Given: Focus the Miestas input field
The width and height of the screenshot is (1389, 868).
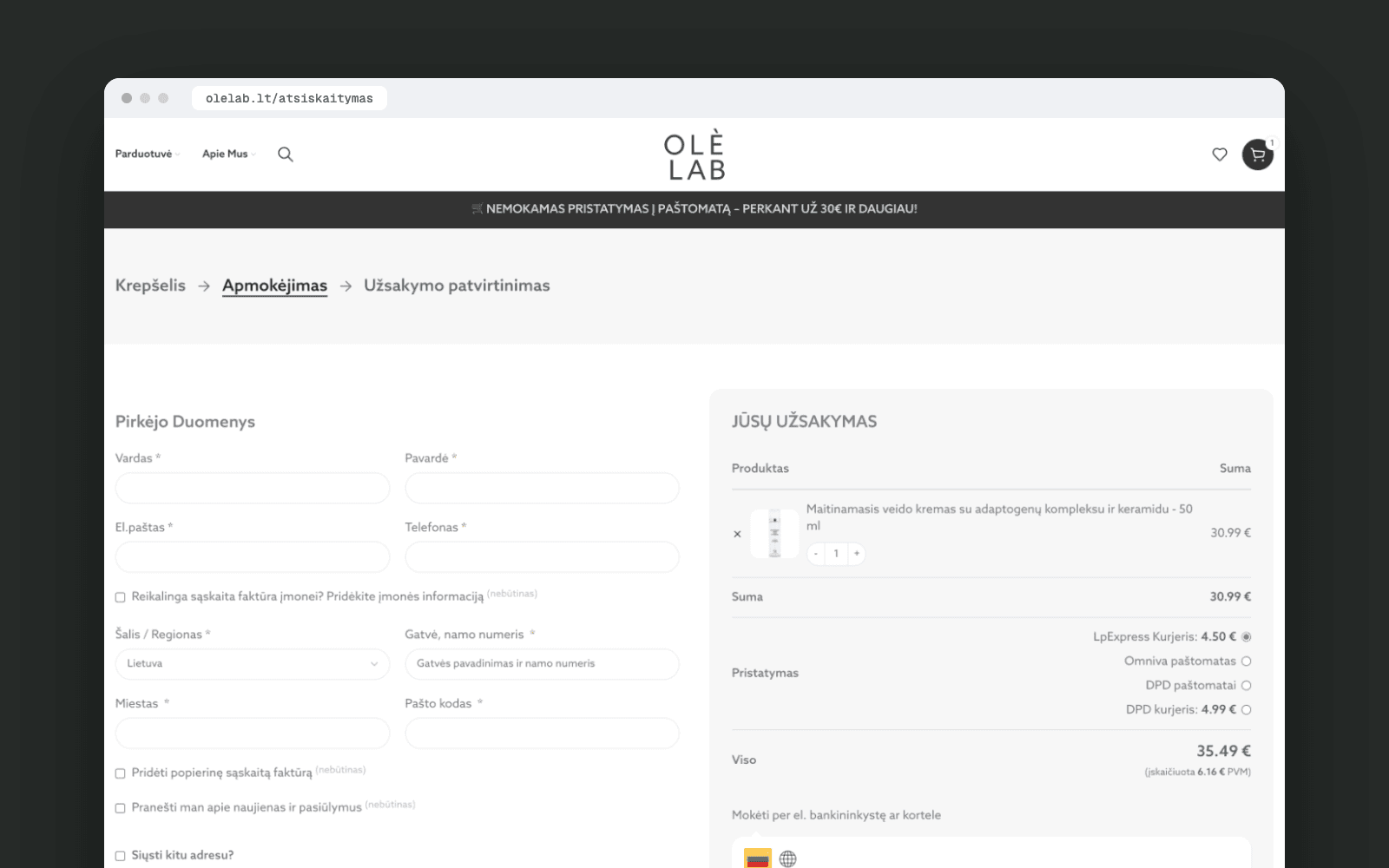Looking at the screenshot, I should pos(253,733).
